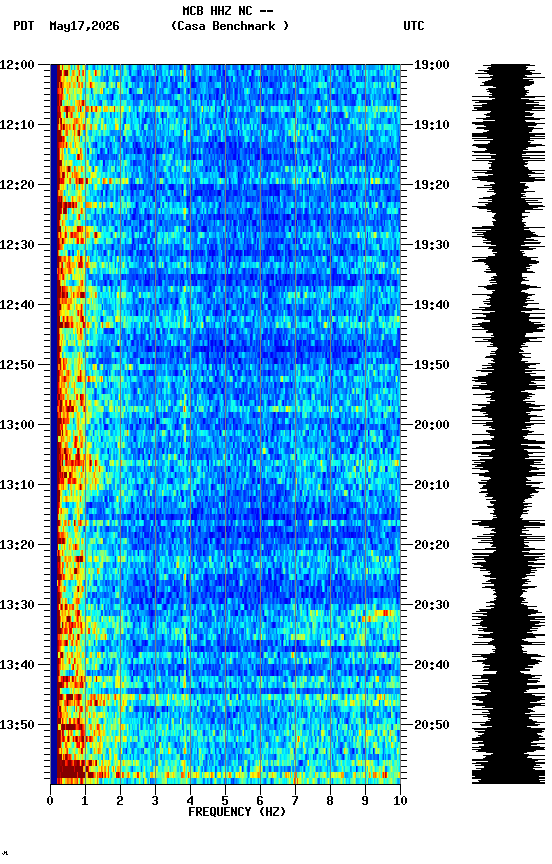Click the '13:30' PDT time label
Screen dimensions: 552x864
coord(17,606)
